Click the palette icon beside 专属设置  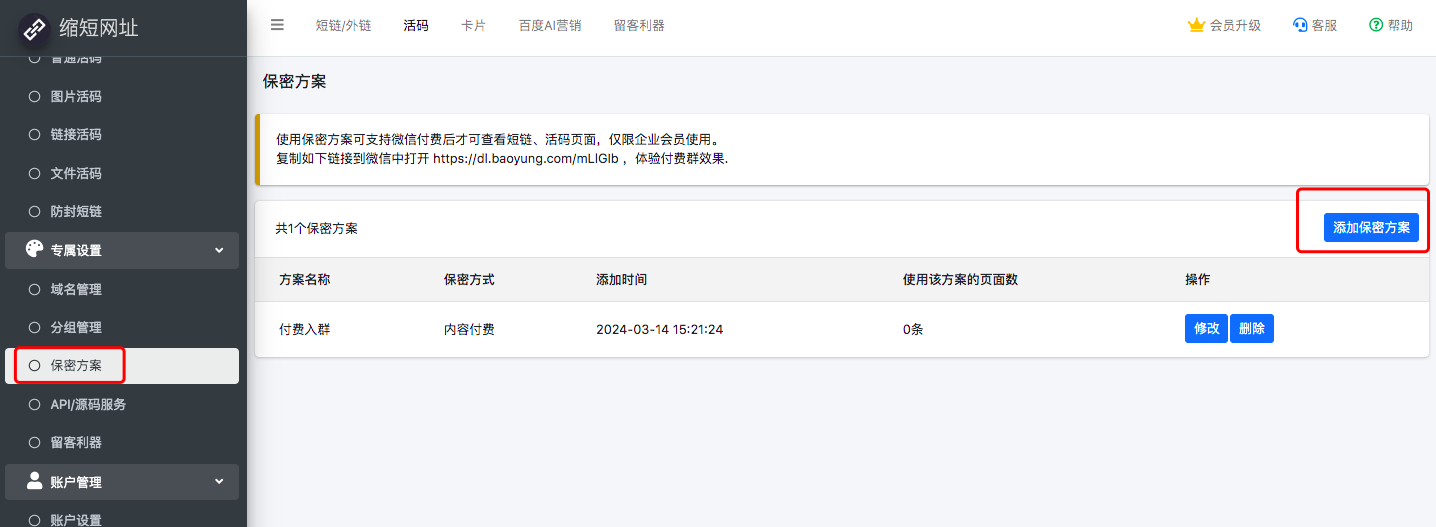pyautogui.click(x=34, y=250)
